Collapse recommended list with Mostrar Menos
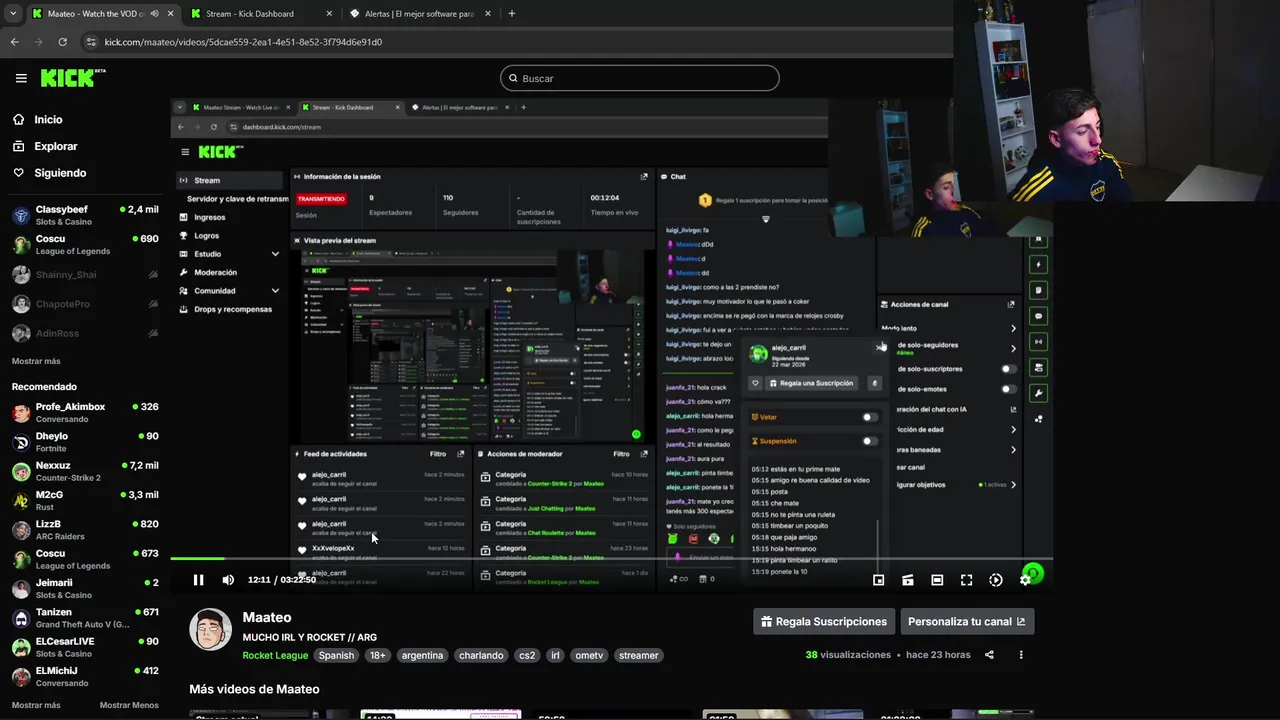Image resolution: width=1280 pixels, height=720 pixels. tap(129, 705)
